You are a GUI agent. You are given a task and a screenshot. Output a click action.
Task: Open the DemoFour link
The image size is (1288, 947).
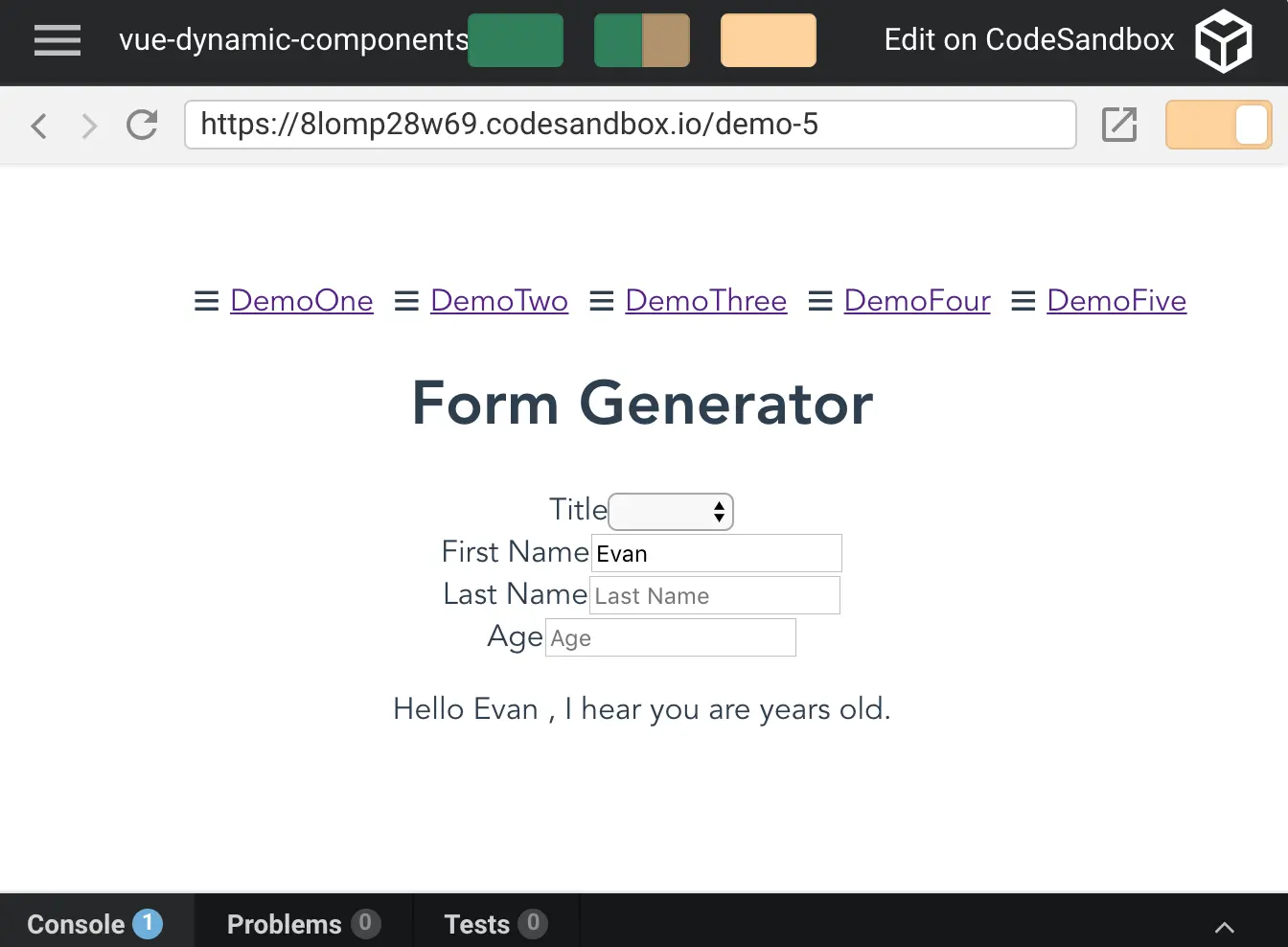click(917, 301)
